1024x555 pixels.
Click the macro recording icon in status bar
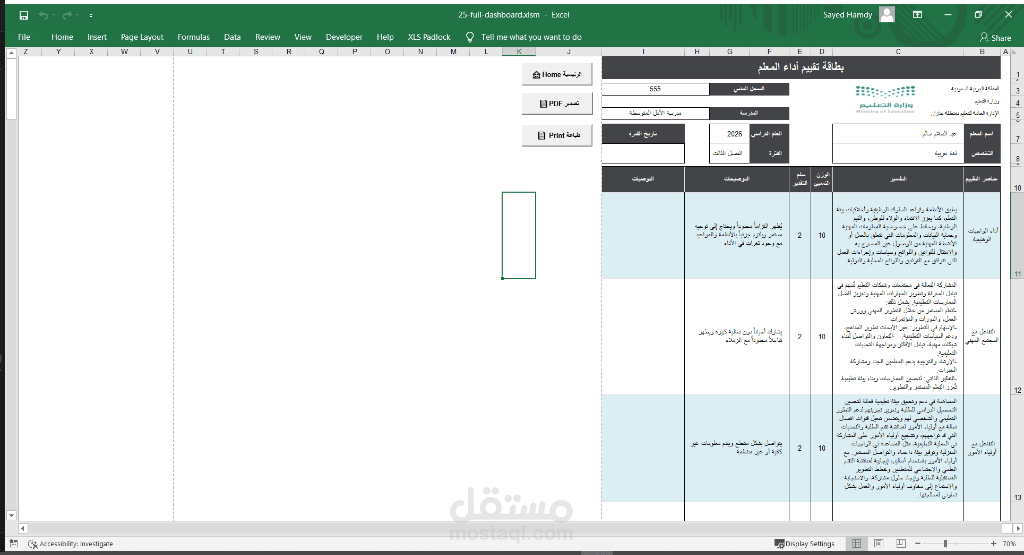[13, 543]
